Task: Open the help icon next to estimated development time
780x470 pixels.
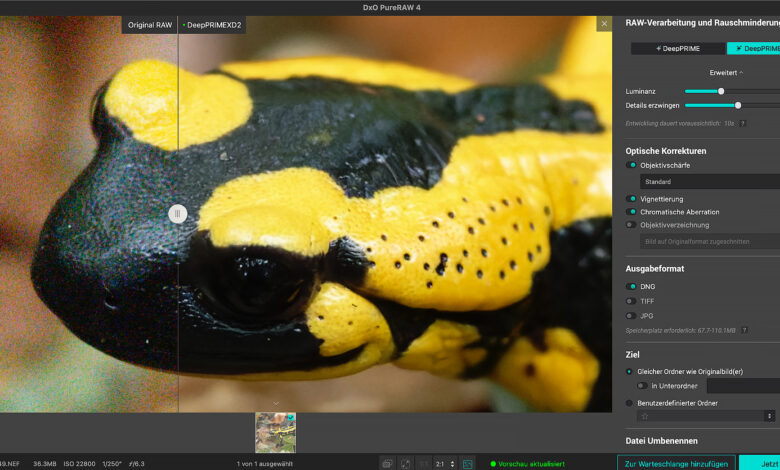Action: (x=743, y=123)
